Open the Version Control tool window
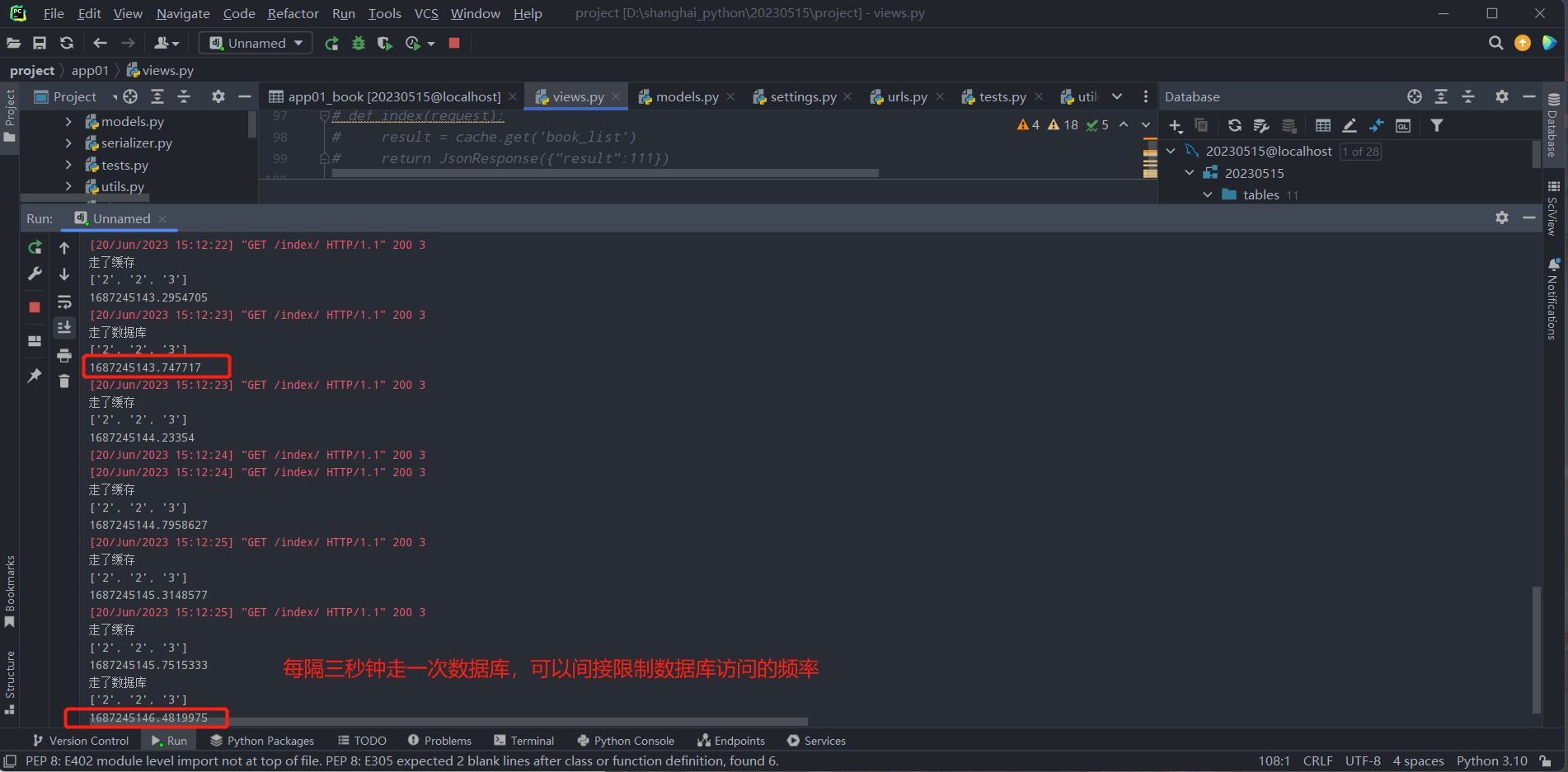1568x772 pixels. click(x=81, y=741)
